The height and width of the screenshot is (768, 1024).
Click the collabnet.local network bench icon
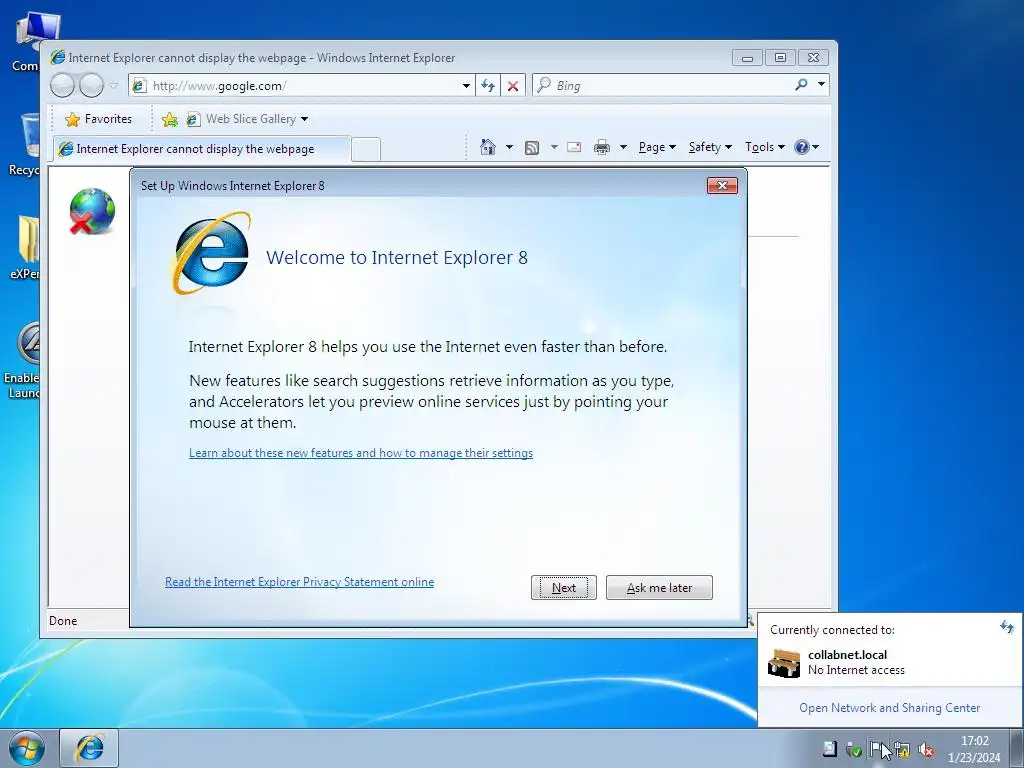pyautogui.click(x=784, y=663)
